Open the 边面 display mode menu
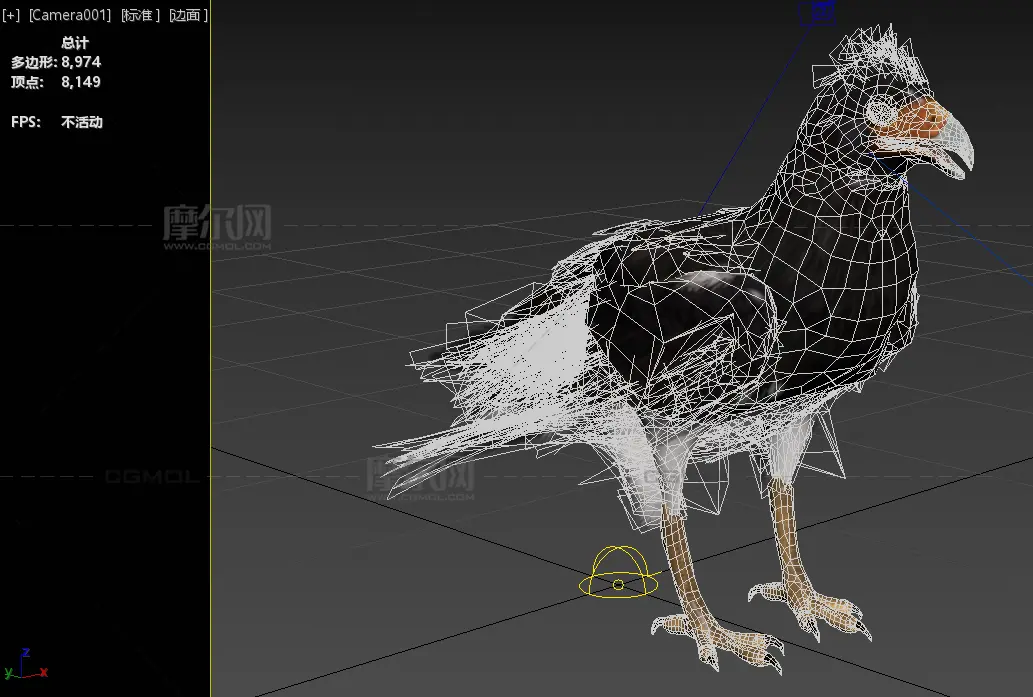1033x697 pixels. click(188, 15)
